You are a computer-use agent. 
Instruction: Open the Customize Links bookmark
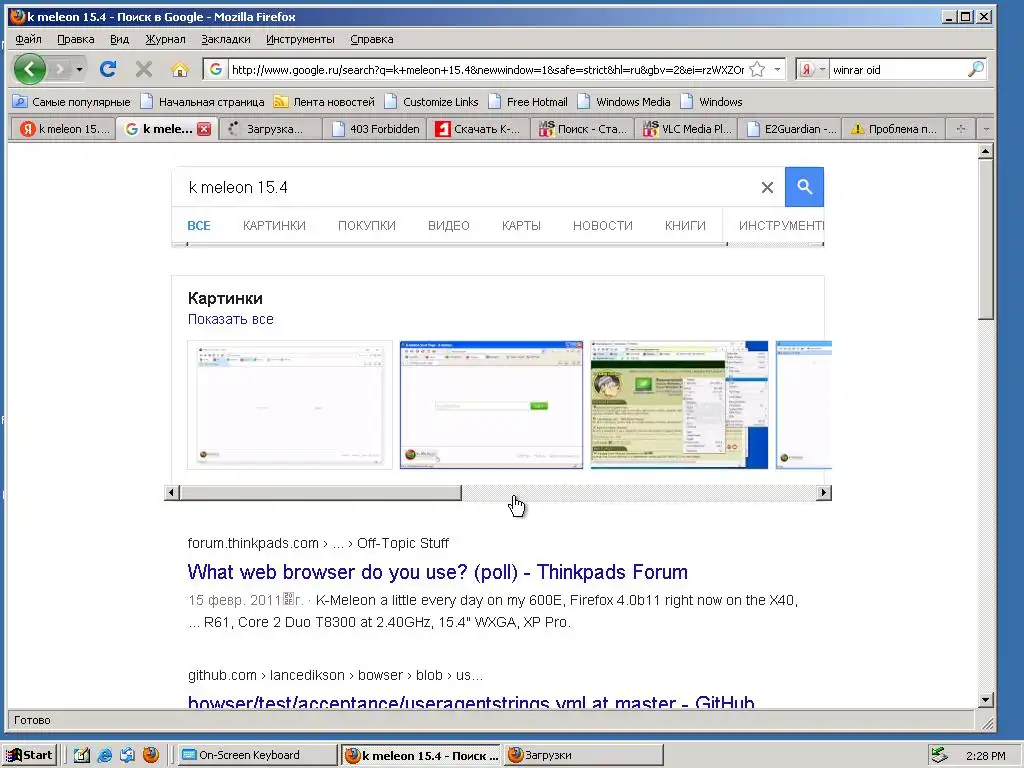pos(432,102)
